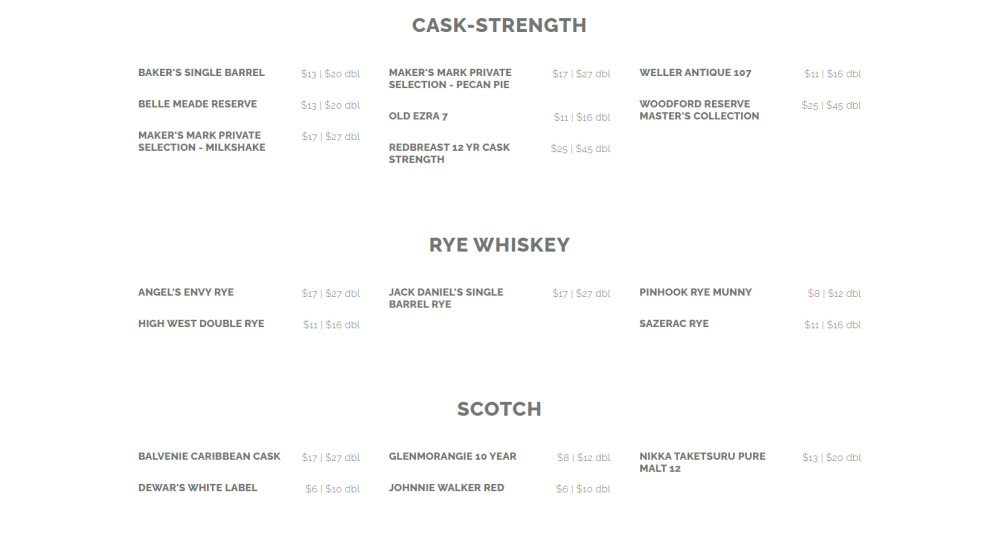Select Balvenie Caribbean Cask item
1000x534 pixels.
point(209,457)
